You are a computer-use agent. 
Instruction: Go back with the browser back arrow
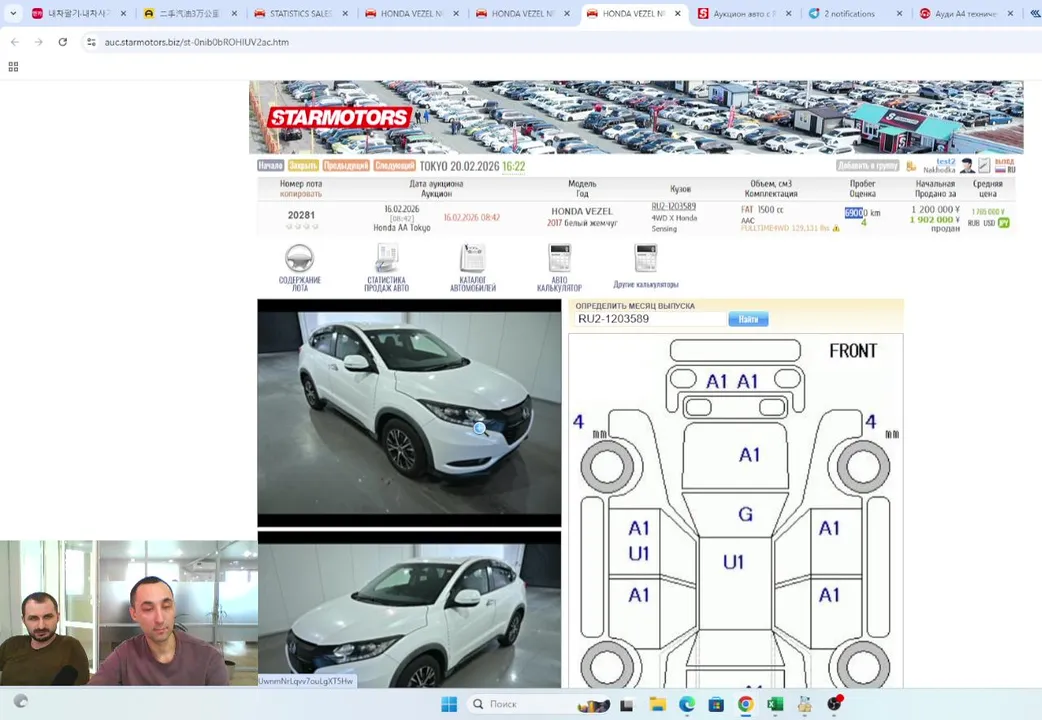[15, 42]
